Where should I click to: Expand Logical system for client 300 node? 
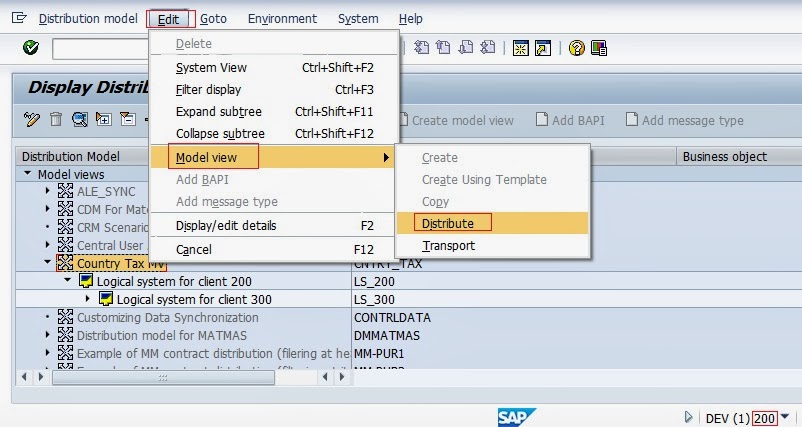[87, 299]
